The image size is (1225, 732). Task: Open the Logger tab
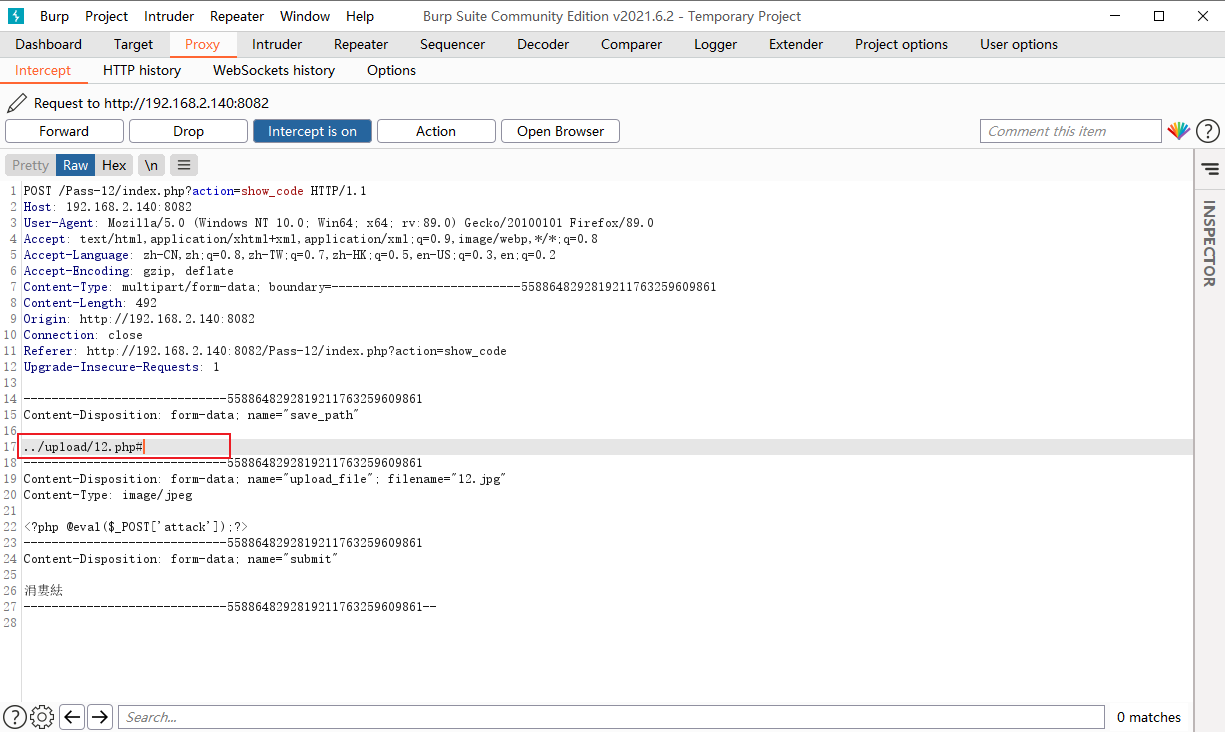click(715, 44)
